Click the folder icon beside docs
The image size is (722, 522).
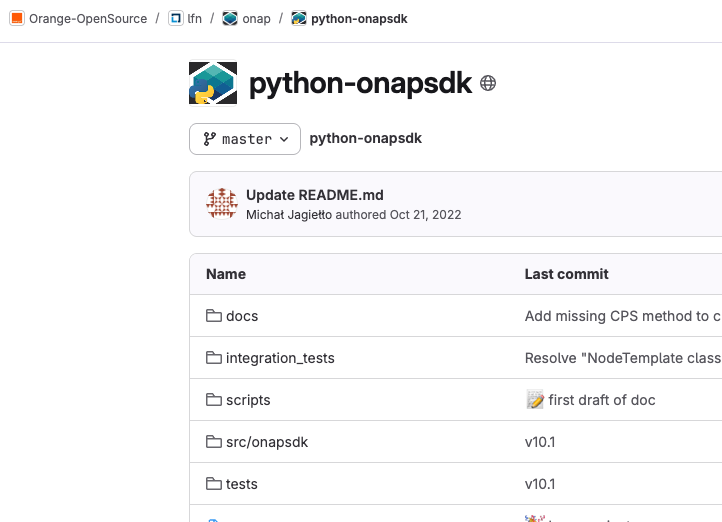click(214, 316)
